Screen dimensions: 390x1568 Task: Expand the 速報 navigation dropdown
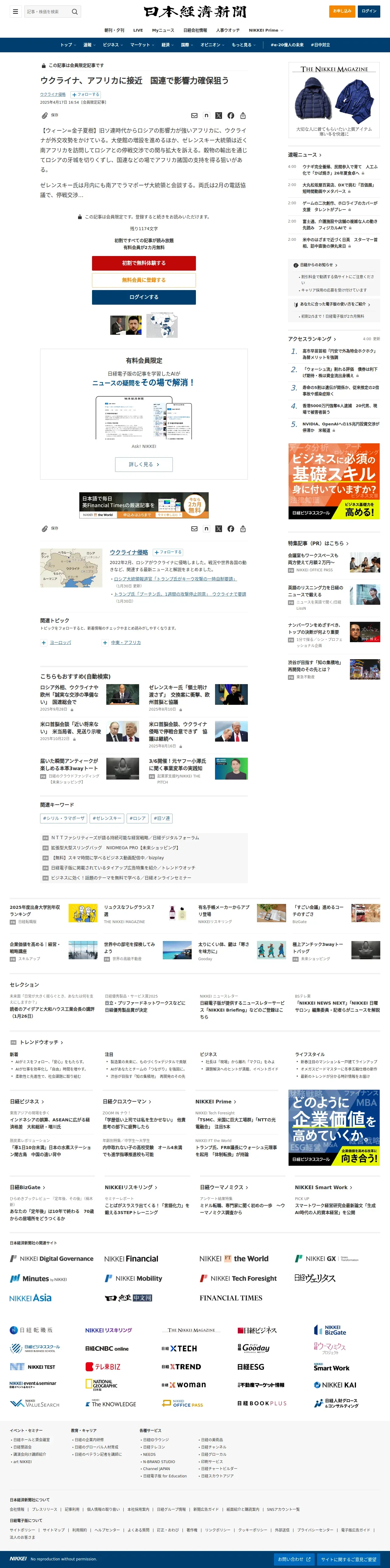(x=89, y=45)
